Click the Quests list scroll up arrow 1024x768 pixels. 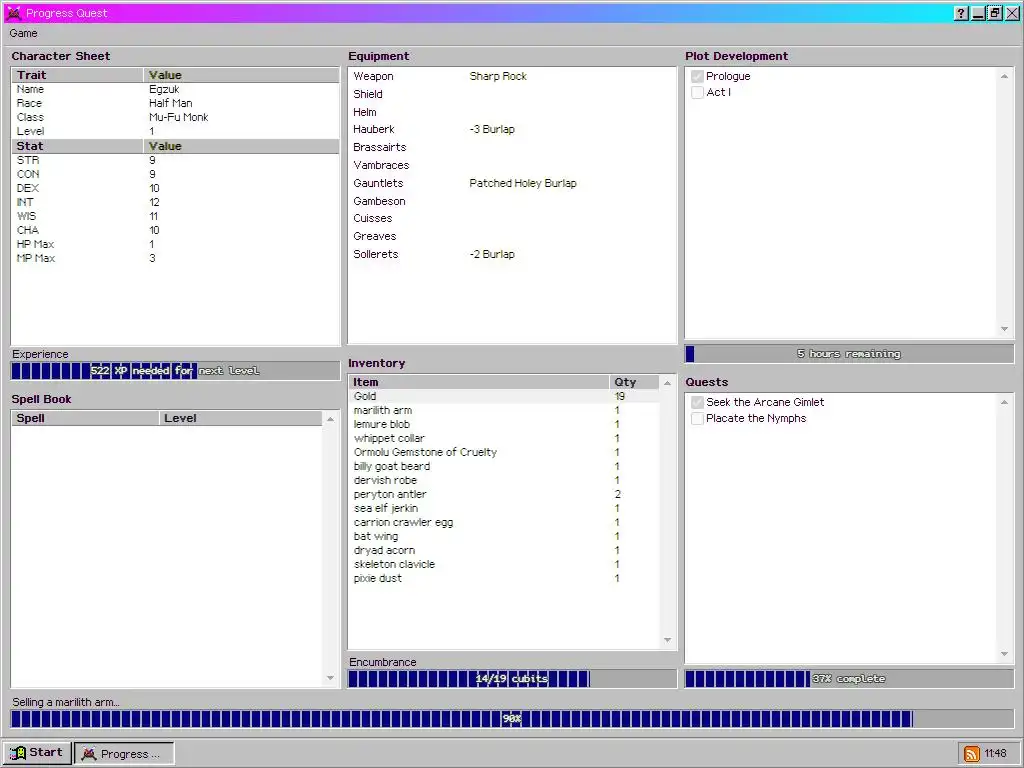1004,402
